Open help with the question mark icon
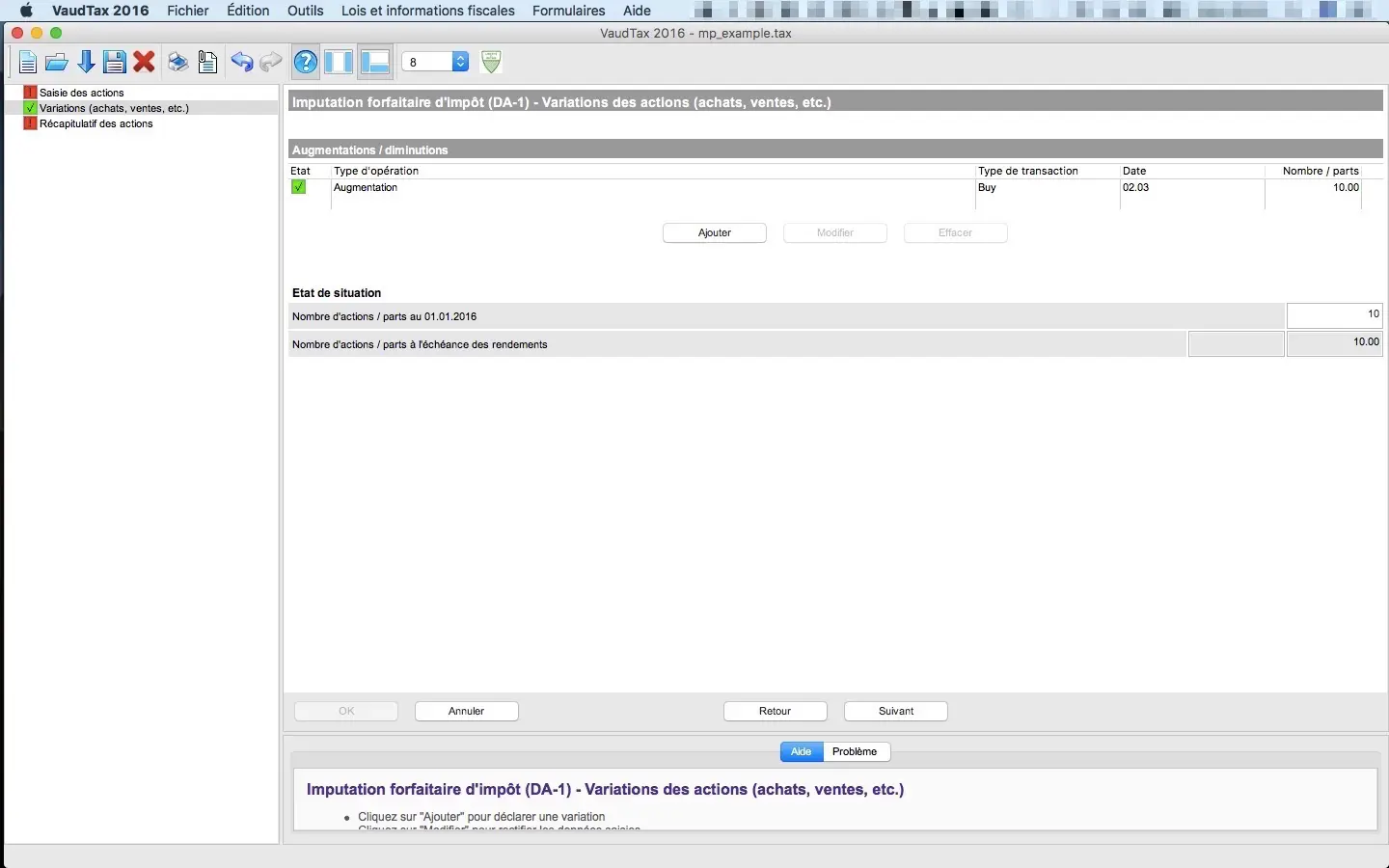Screen dimensions: 1389x868 [306, 63]
